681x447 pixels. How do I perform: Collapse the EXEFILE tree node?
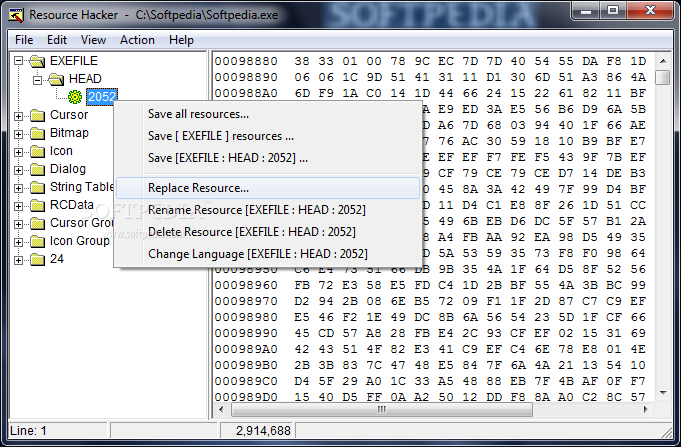tap(19, 61)
